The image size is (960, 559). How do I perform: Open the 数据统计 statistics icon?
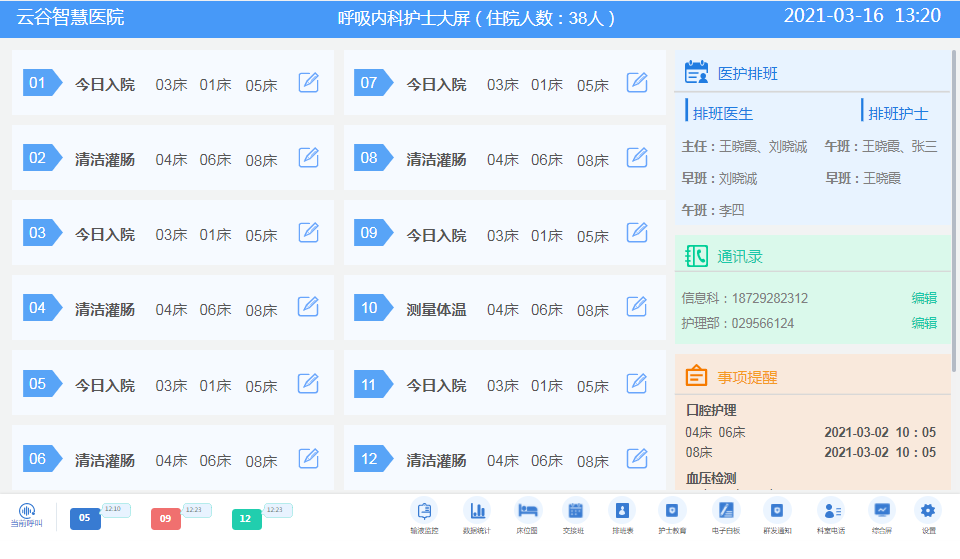pyautogui.click(x=478, y=509)
